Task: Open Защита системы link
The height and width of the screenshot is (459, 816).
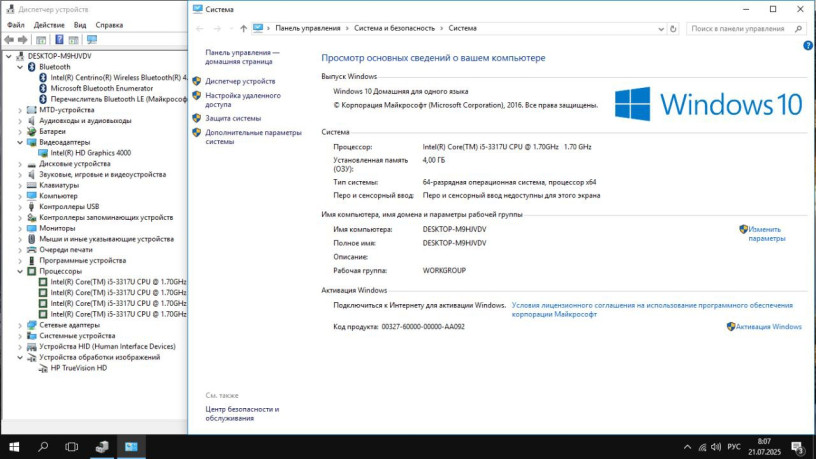Action: pos(233,118)
